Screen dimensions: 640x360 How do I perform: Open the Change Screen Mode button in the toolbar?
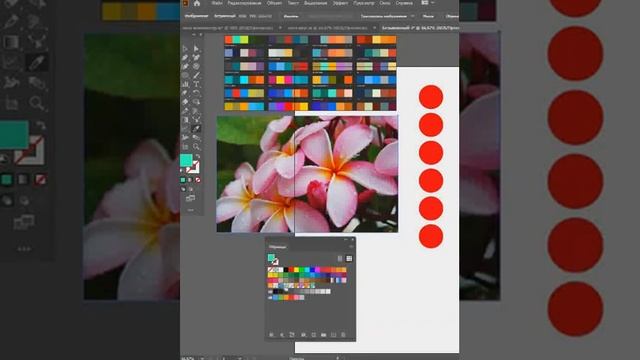tap(190, 199)
